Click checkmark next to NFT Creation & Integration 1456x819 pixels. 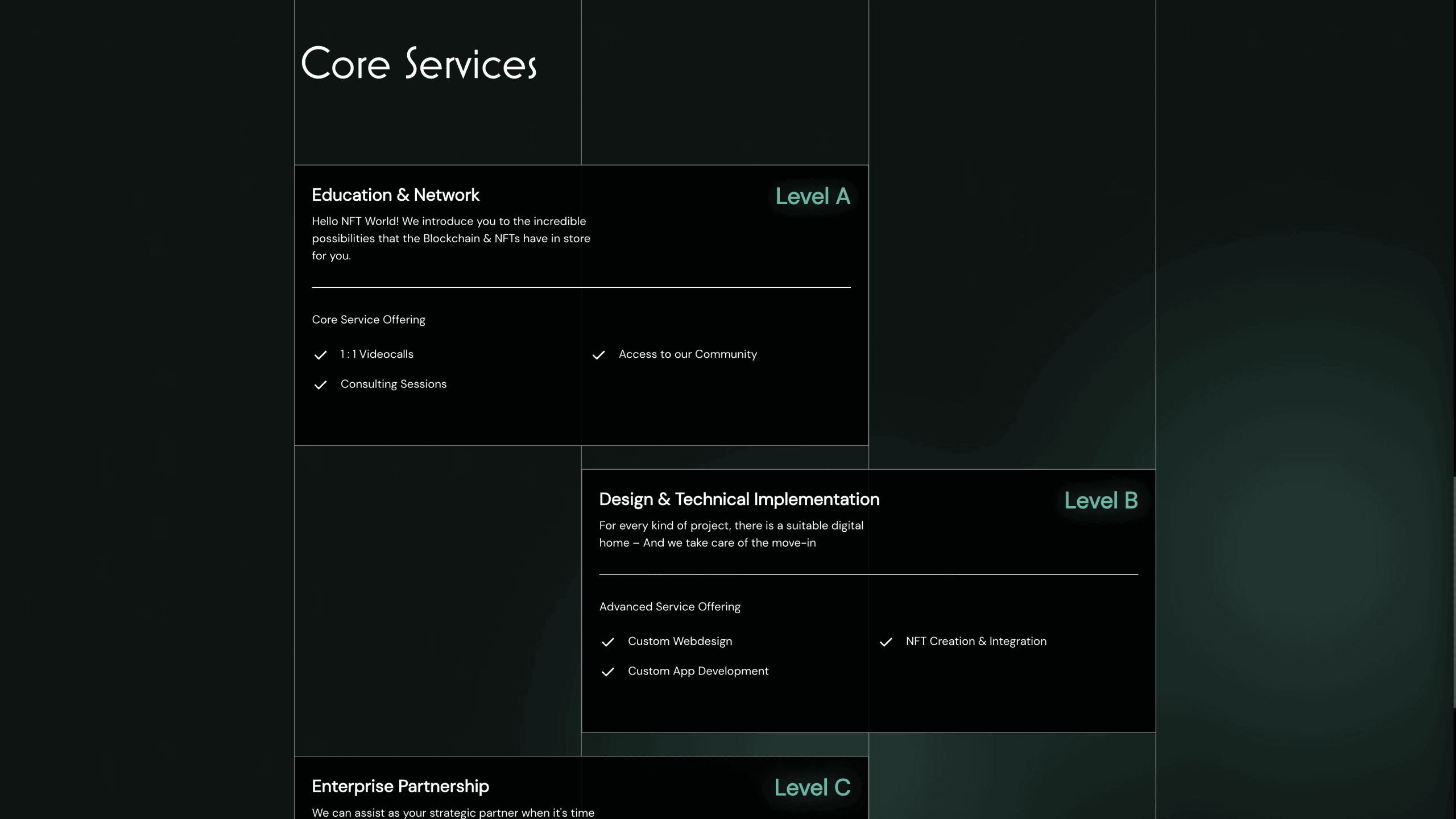pyautogui.click(x=886, y=642)
